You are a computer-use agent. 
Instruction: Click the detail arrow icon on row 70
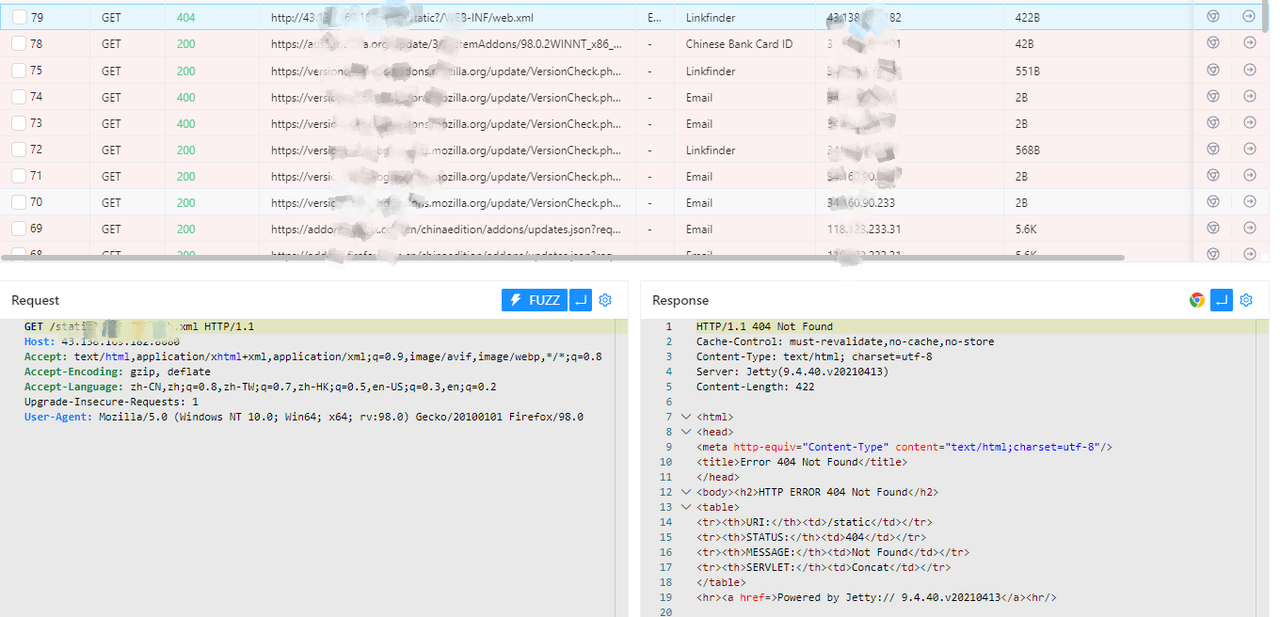[1249, 201]
